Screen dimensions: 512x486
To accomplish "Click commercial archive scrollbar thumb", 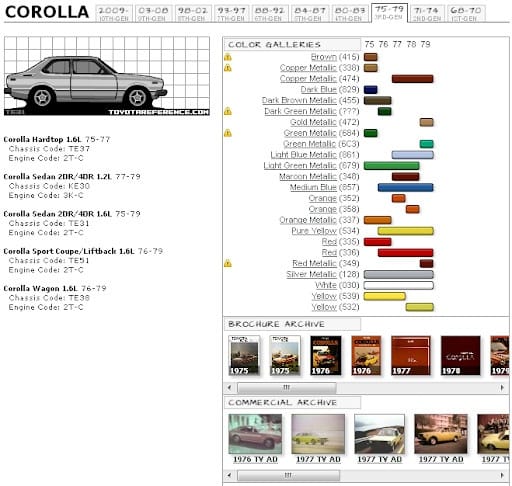I will [x=289, y=475].
